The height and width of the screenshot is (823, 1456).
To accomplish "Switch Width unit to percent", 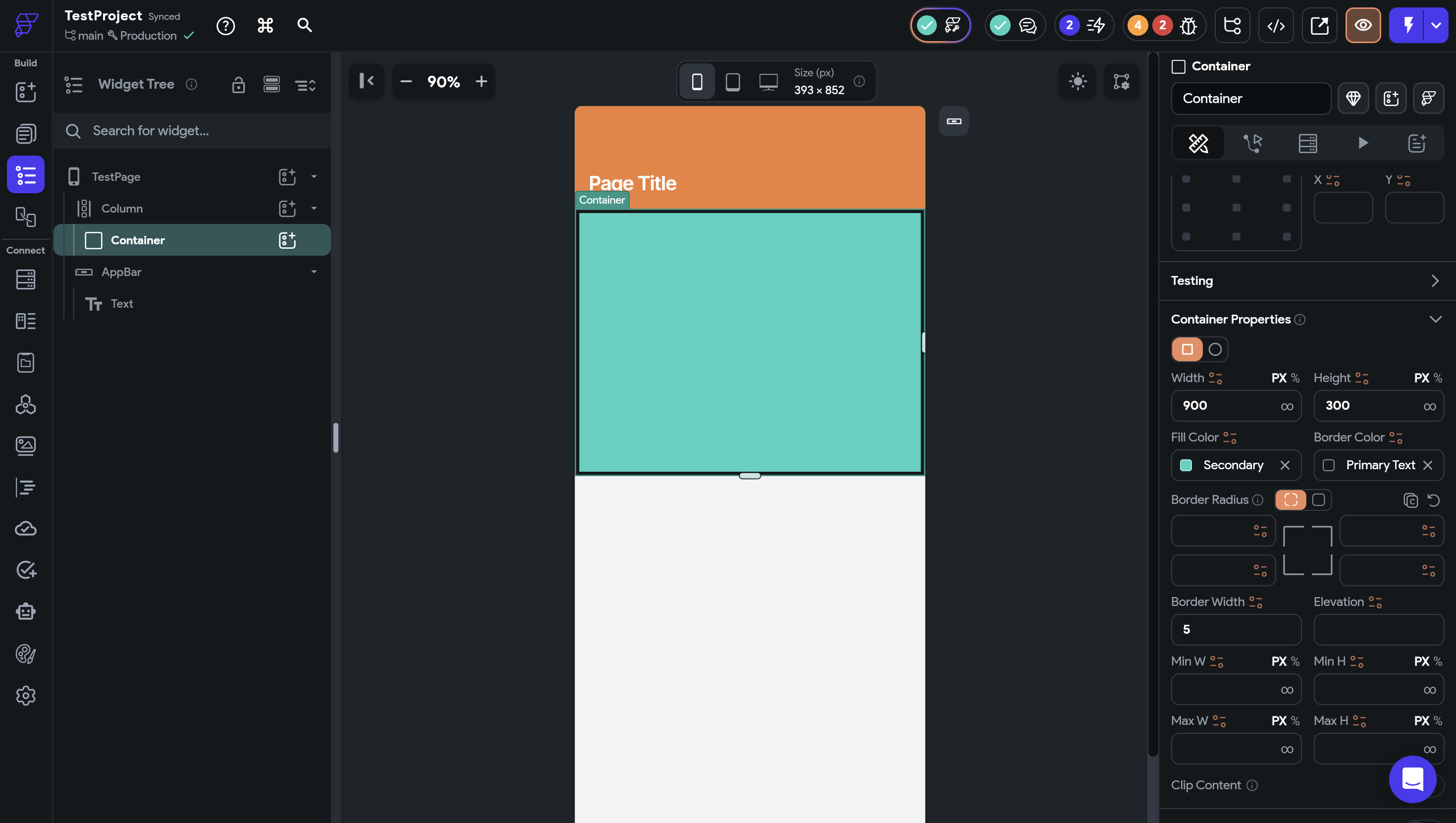I will coord(1295,378).
